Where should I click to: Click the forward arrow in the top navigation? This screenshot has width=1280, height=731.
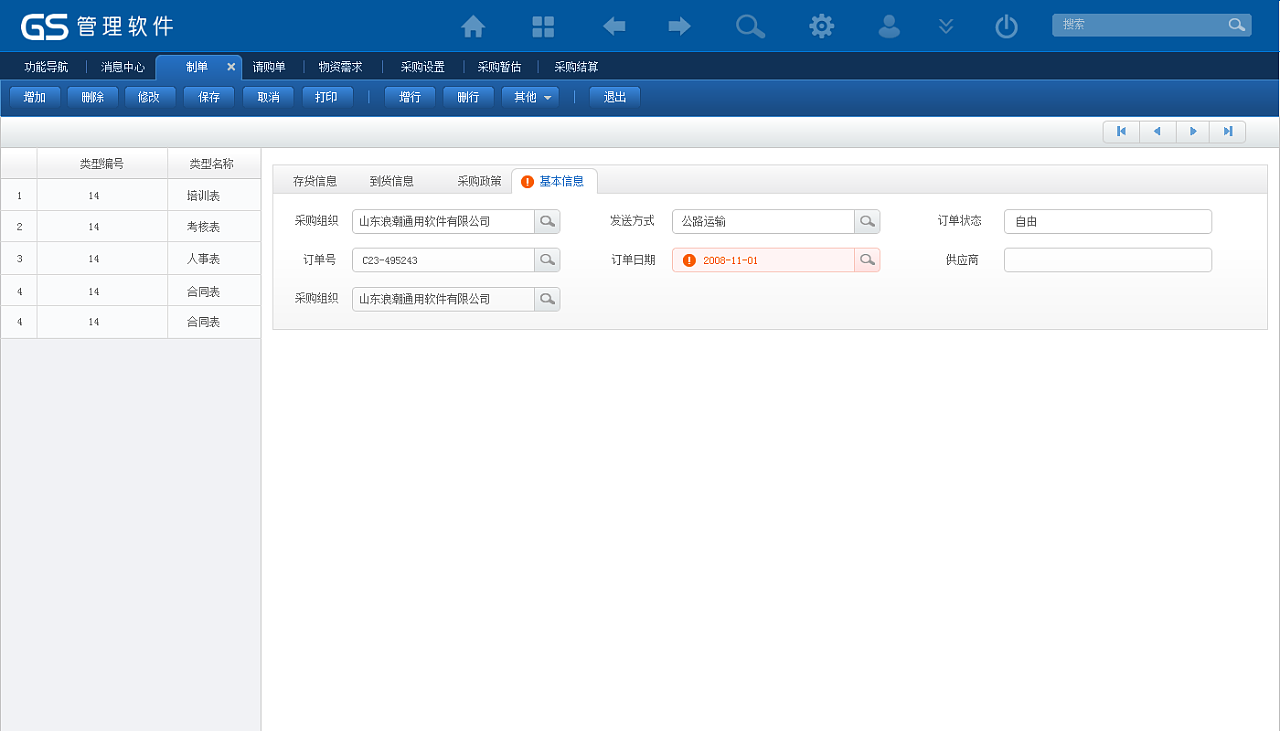[x=679, y=27]
